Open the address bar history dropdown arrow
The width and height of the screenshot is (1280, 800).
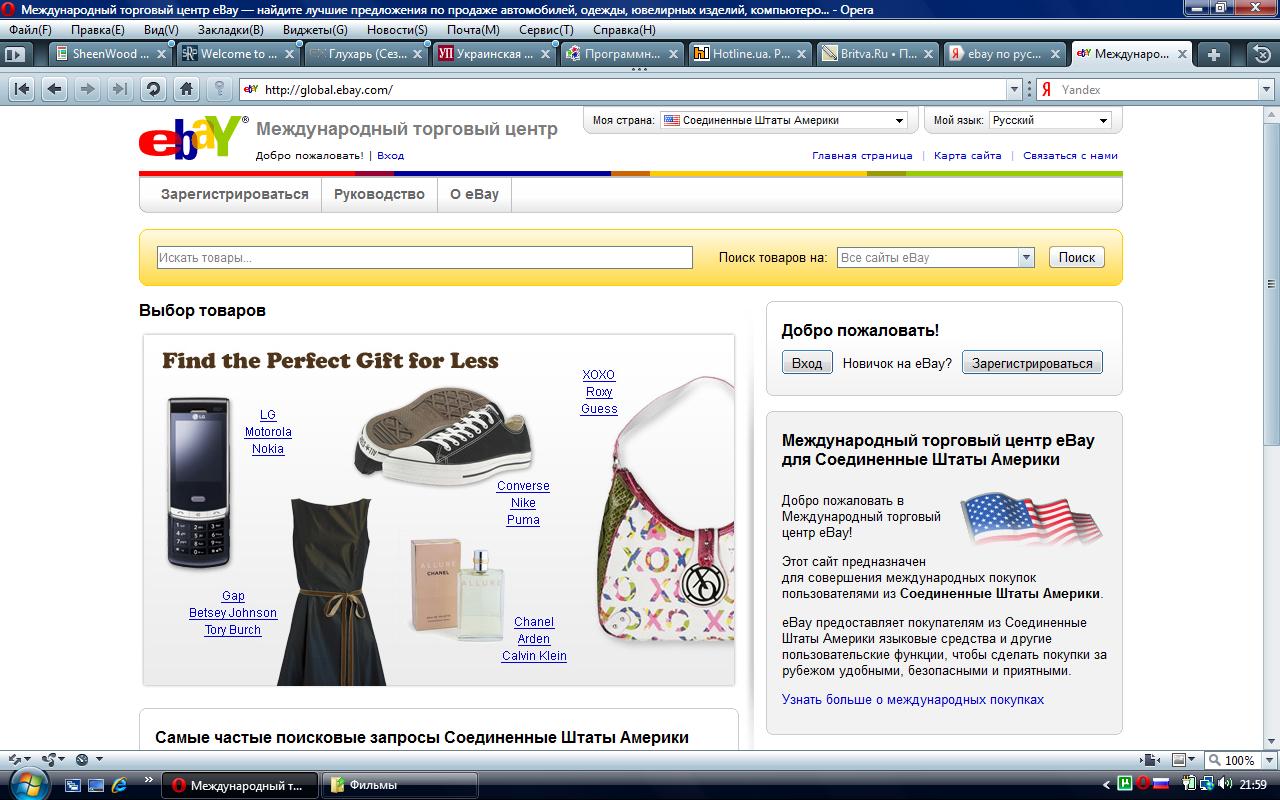coord(1015,89)
